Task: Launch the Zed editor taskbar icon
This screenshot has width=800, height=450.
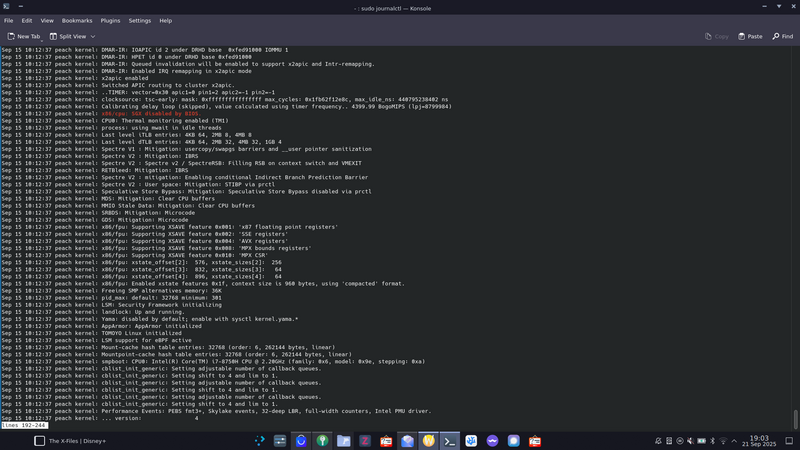Action: tap(365, 441)
